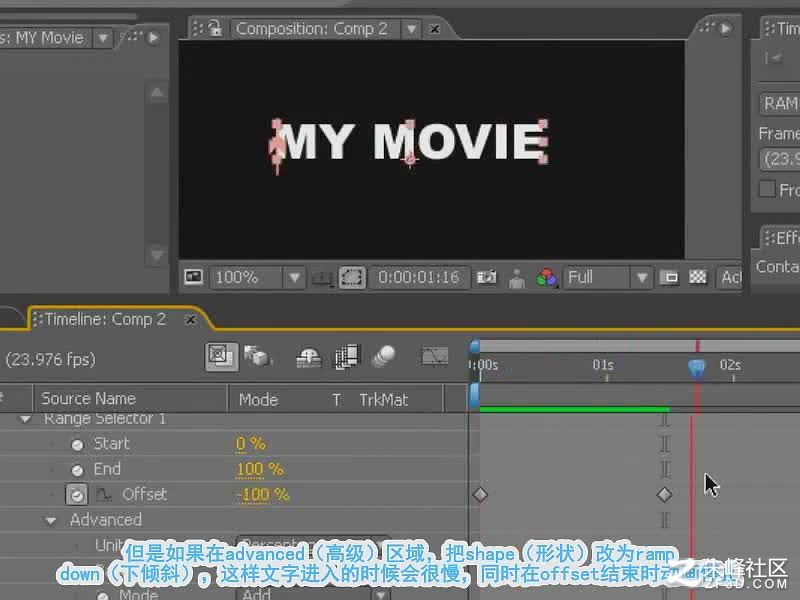Open the Ac camera view dropdown

tap(730, 278)
